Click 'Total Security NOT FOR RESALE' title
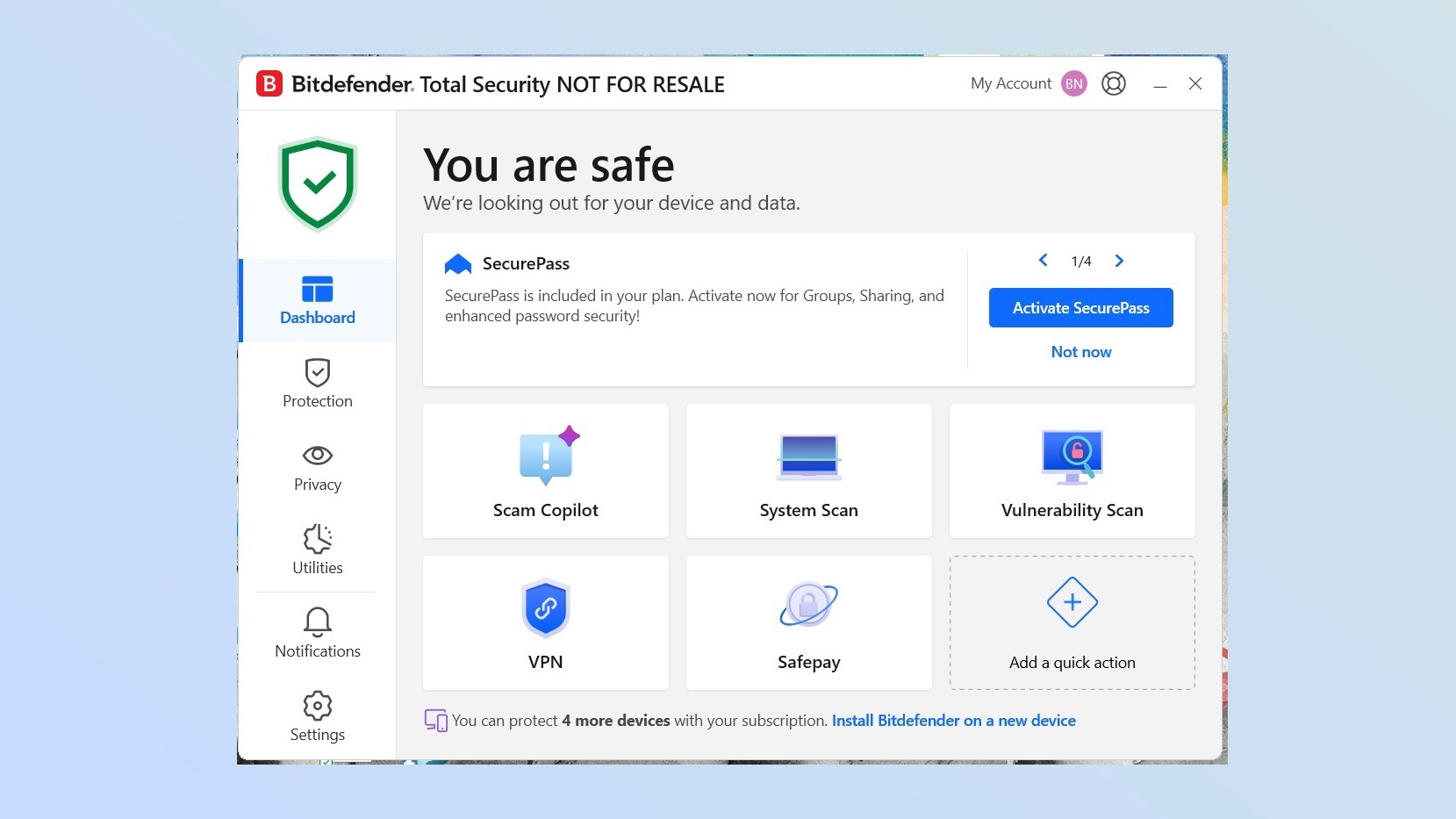 572,84
